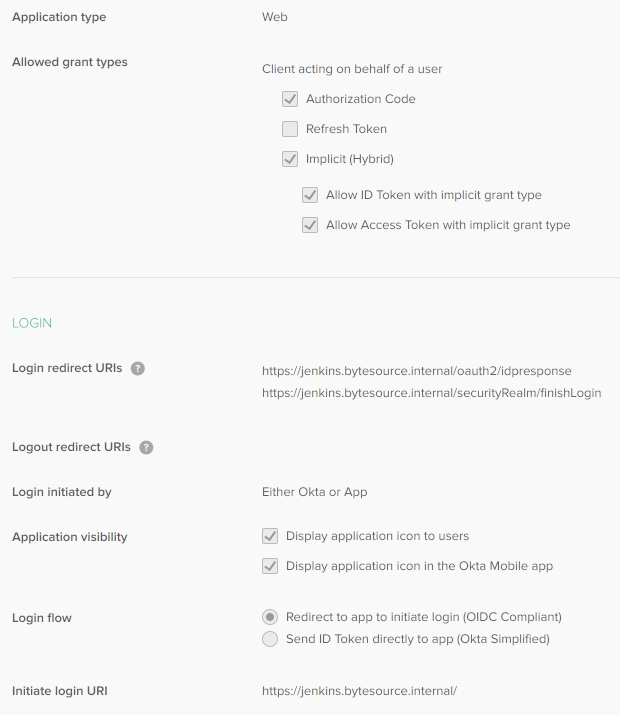Toggle Display icon in Okta Mobile app
Screen dimensions: 620x715
pos(270,566)
